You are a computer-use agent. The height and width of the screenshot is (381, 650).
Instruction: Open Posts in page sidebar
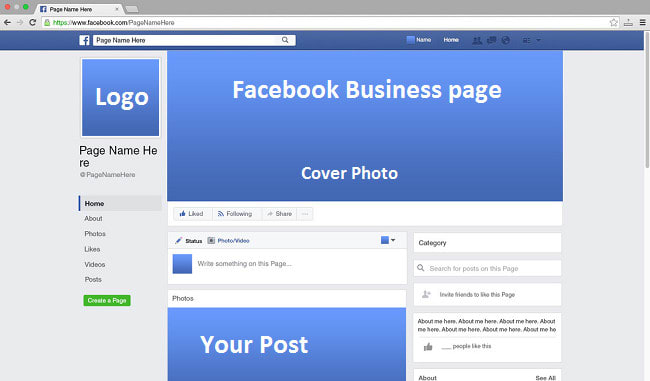(x=93, y=279)
